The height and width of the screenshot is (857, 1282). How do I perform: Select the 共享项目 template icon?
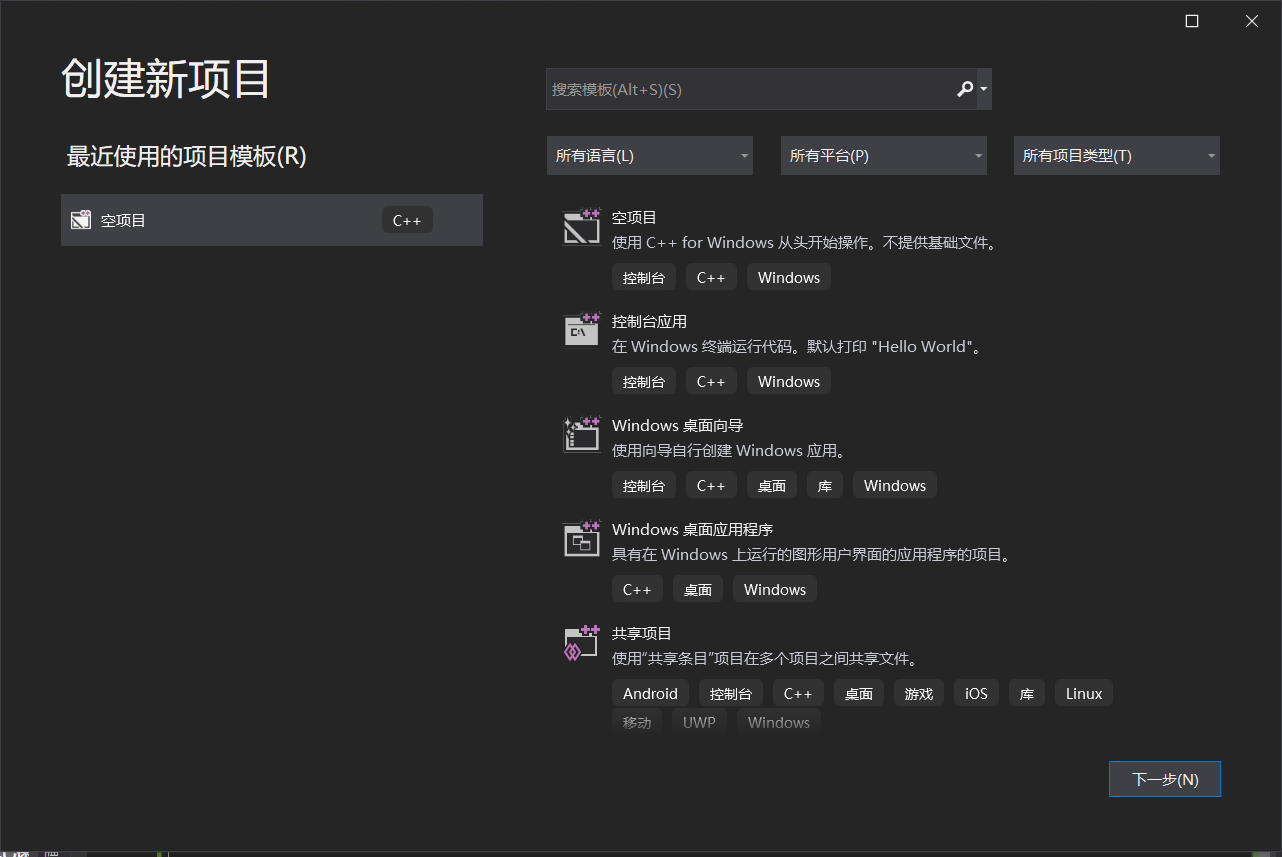point(581,642)
